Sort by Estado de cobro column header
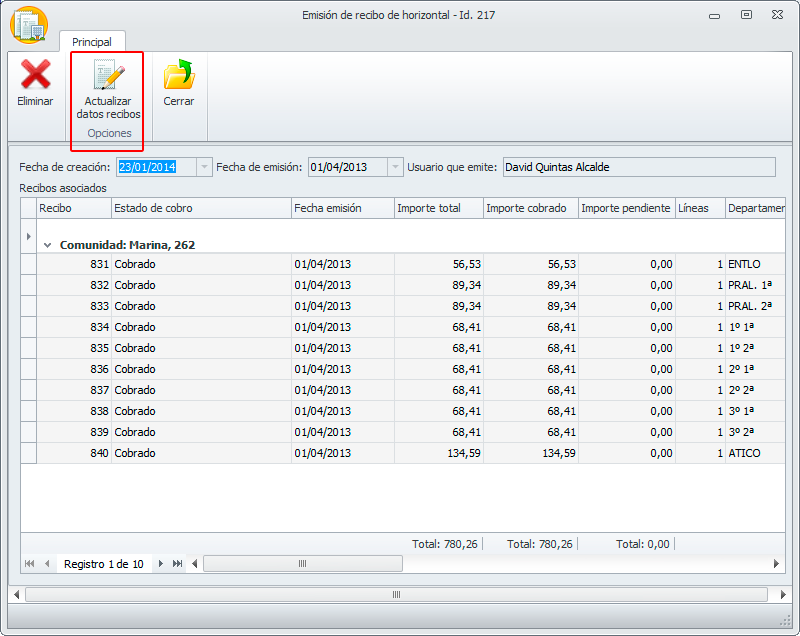This screenshot has width=800, height=636. tap(201, 208)
